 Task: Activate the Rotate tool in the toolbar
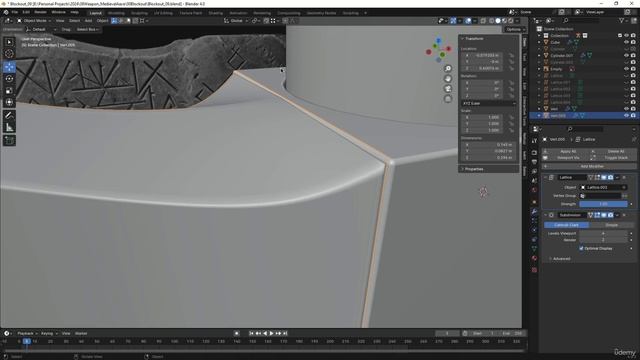[9, 79]
